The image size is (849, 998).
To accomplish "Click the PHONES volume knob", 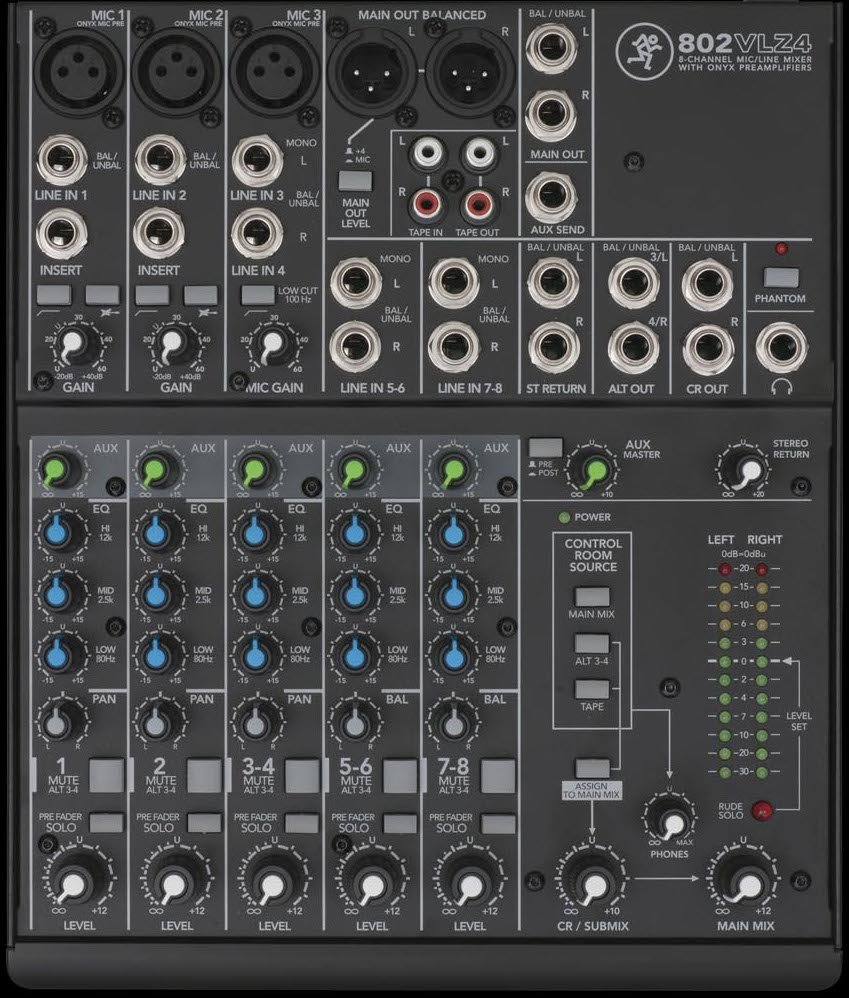I will (670, 820).
